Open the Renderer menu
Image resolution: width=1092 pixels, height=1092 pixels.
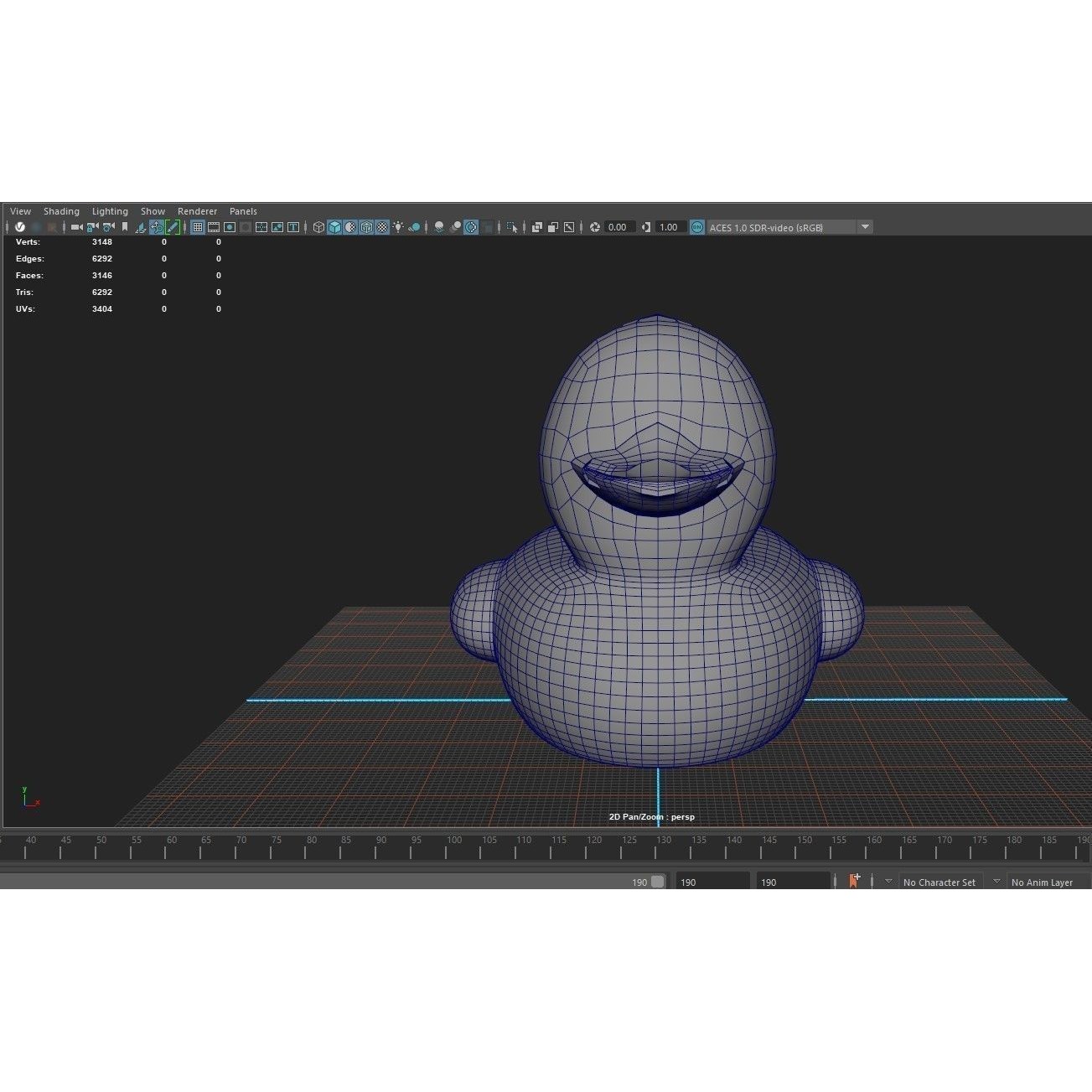click(x=197, y=211)
